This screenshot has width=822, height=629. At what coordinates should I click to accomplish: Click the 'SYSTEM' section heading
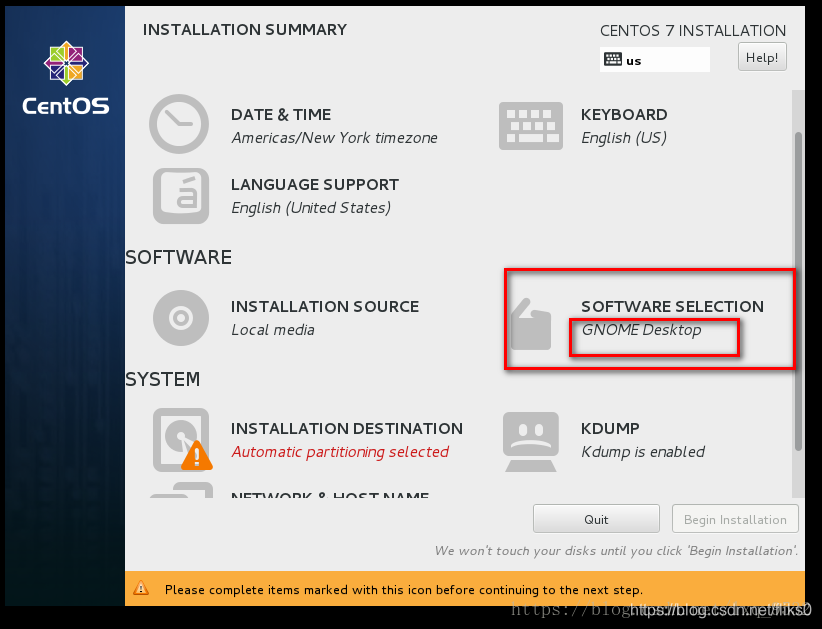point(163,379)
